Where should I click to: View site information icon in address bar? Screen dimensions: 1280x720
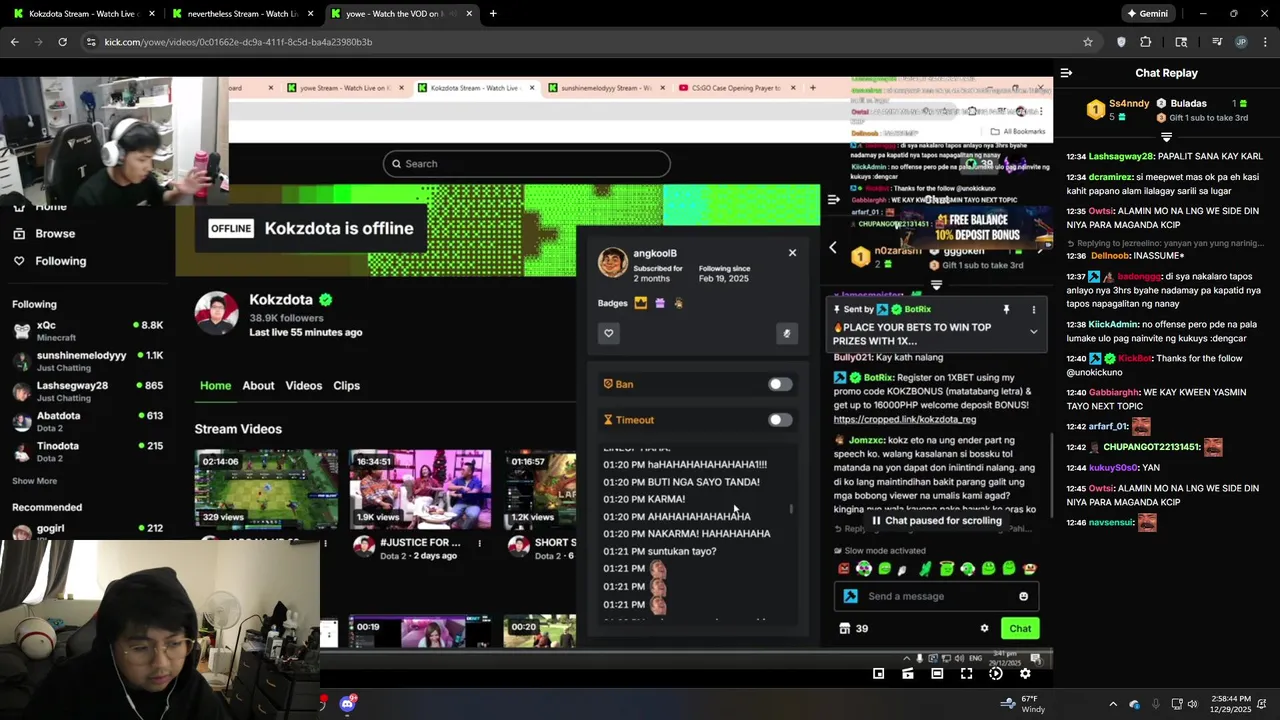(91, 42)
